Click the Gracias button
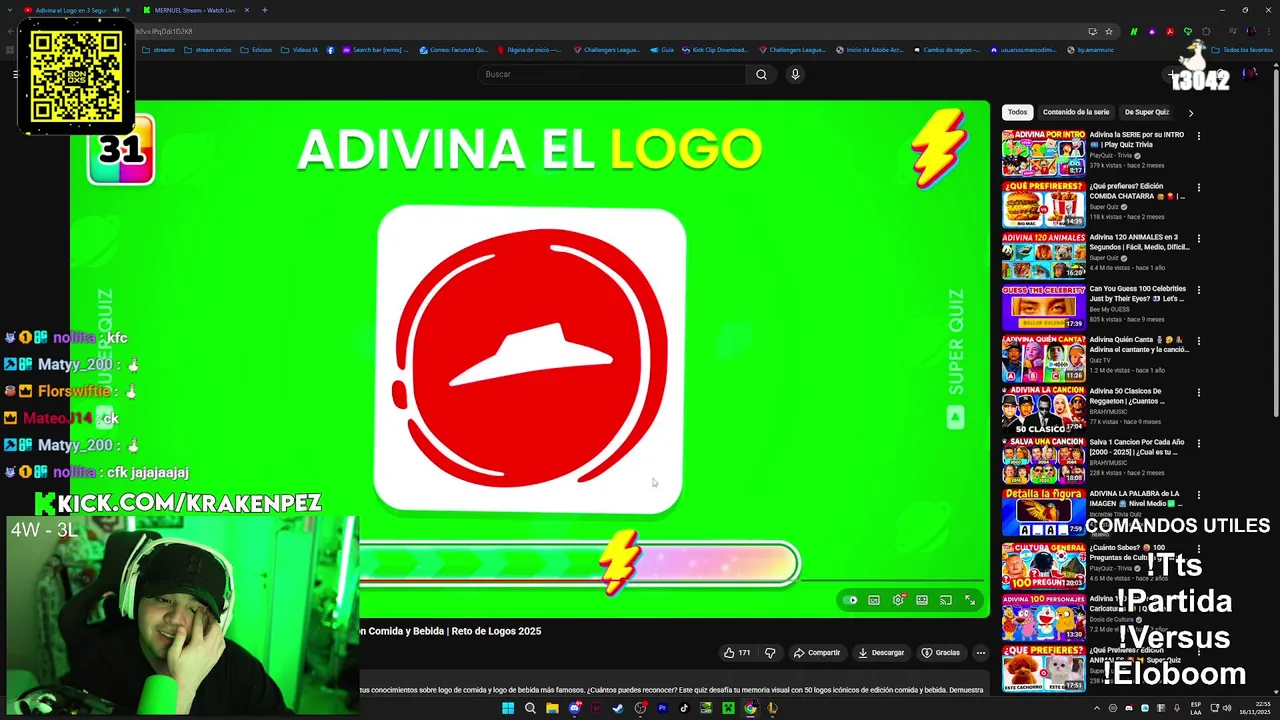Screen dimensions: 1280x720 pyautogui.click(x=941, y=653)
